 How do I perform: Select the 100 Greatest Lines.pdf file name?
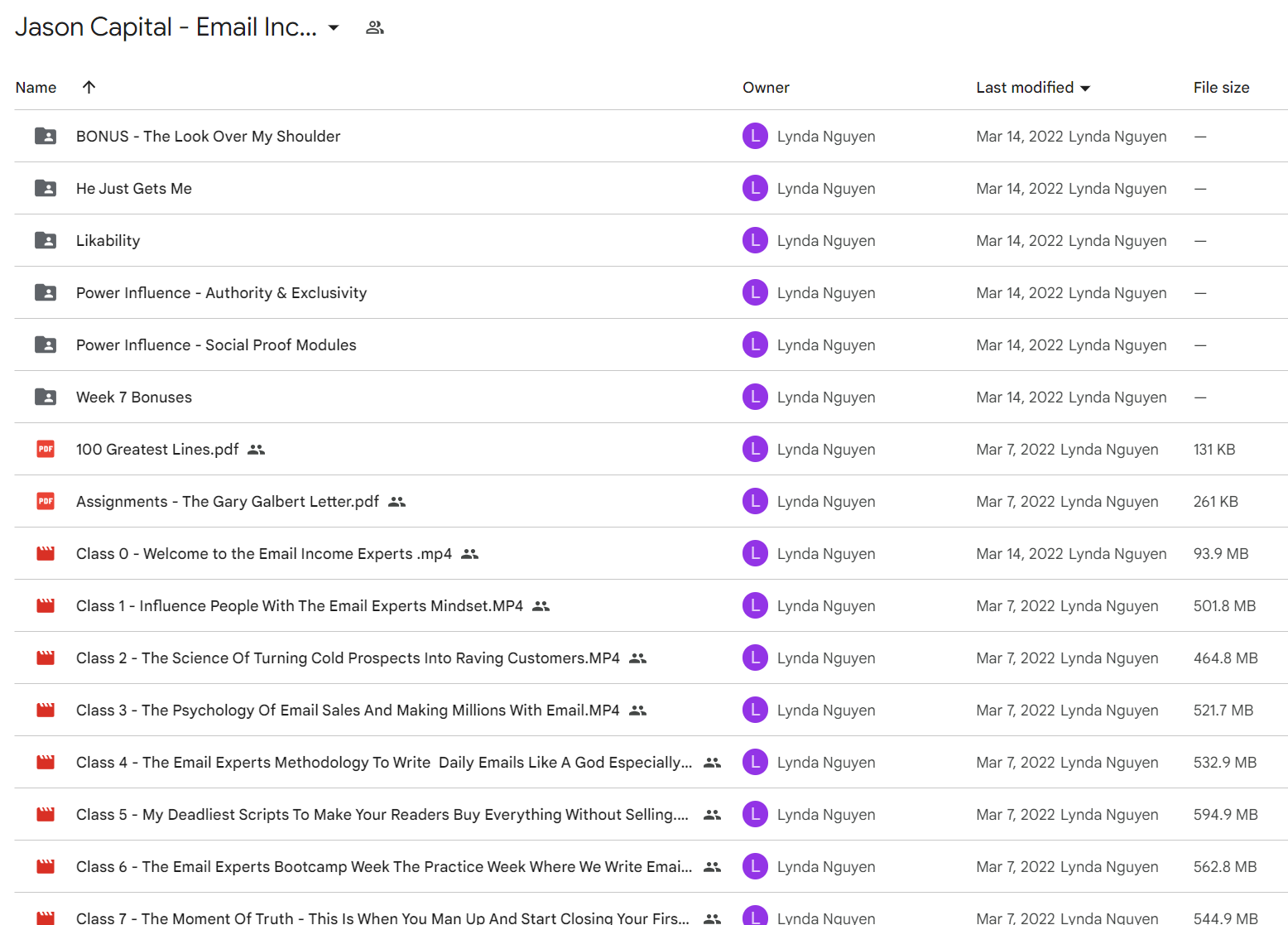point(157,449)
